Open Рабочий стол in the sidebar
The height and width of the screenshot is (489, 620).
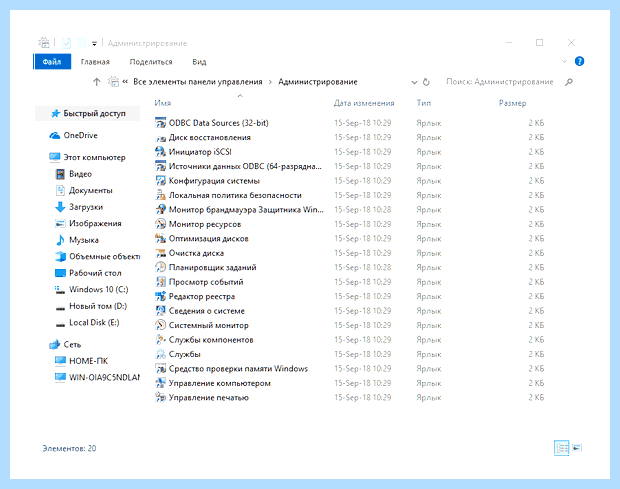[95, 273]
